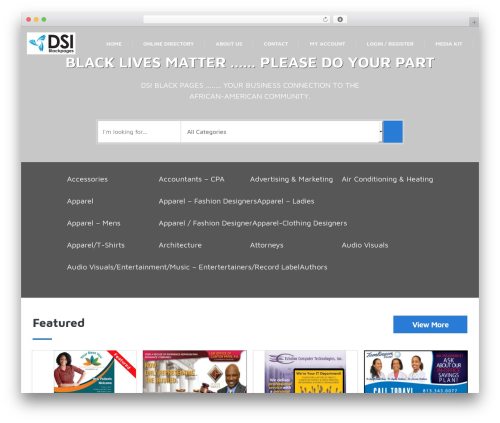
Task: Open the Architecture category link
Action: pyautogui.click(x=180, y=245)
